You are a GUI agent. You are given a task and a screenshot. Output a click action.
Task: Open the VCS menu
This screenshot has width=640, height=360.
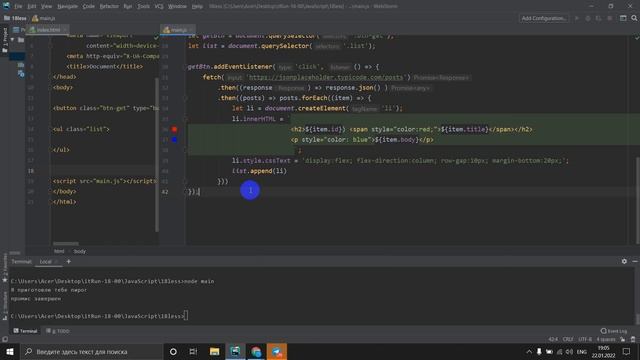[159, 7]
